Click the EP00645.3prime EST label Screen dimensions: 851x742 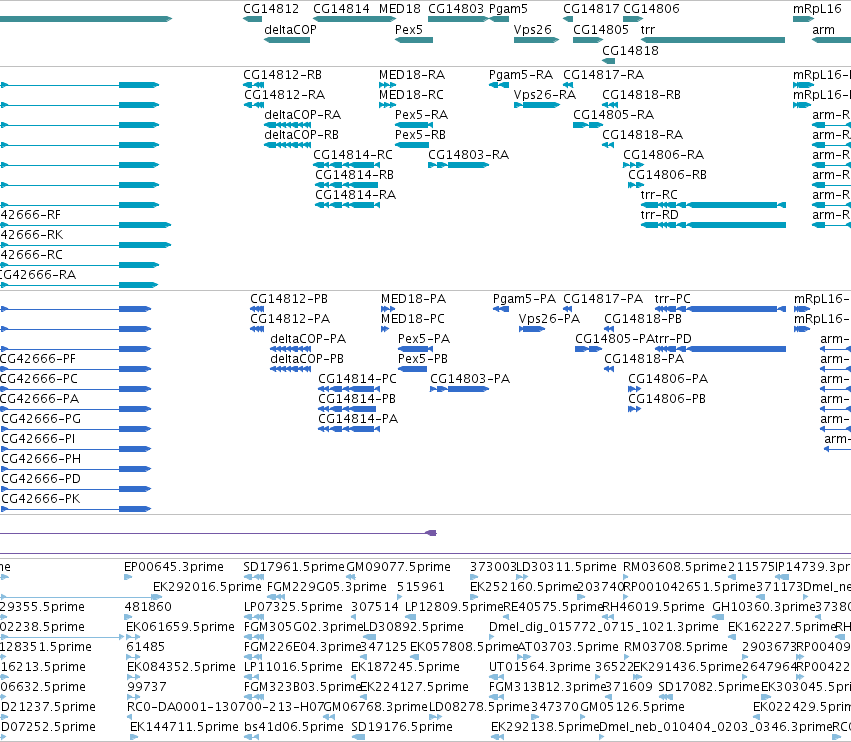click(x=174, y=567)
